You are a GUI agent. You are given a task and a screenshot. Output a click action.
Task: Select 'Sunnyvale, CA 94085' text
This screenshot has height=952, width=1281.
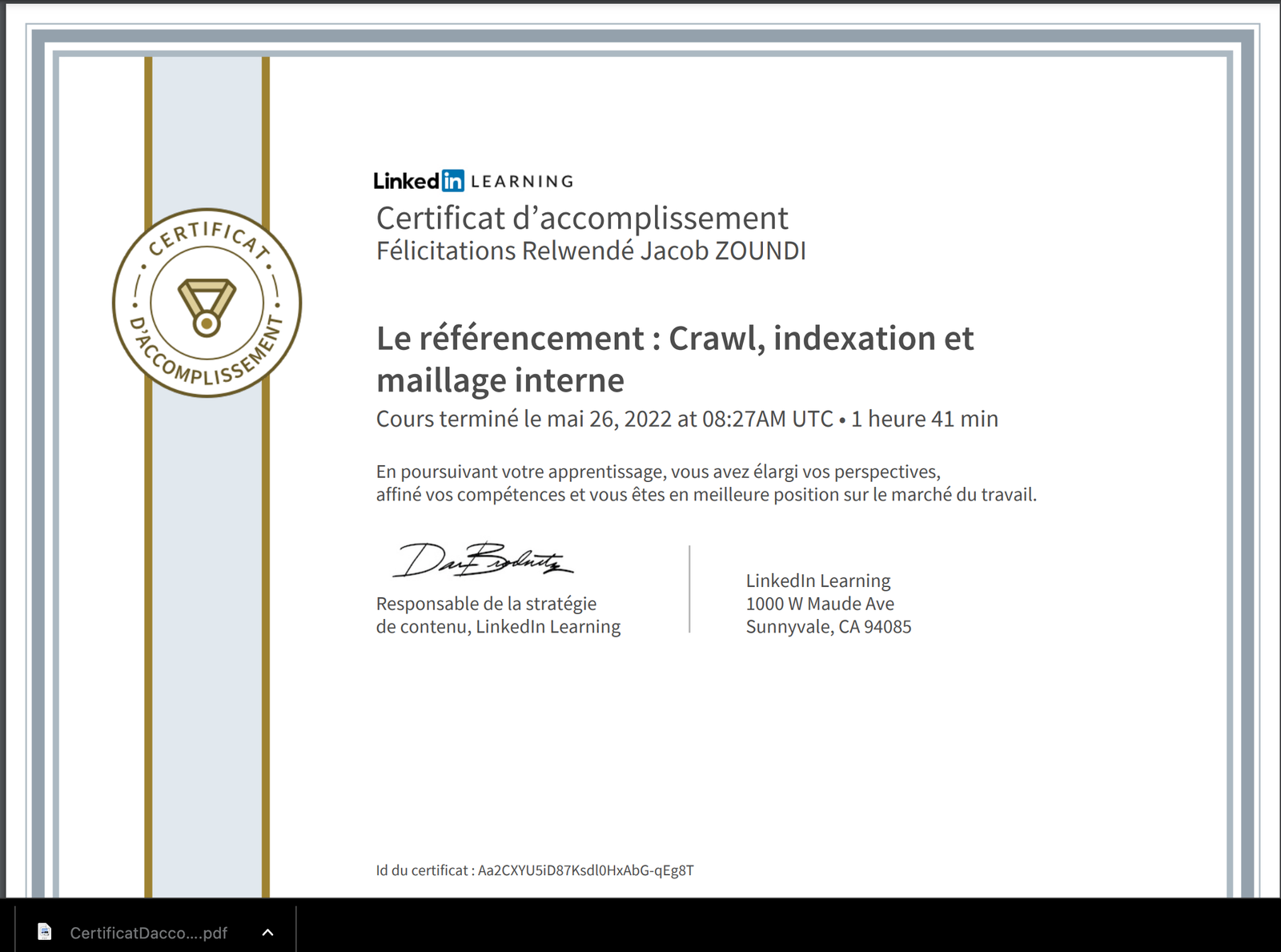click(x=829, y=626)
